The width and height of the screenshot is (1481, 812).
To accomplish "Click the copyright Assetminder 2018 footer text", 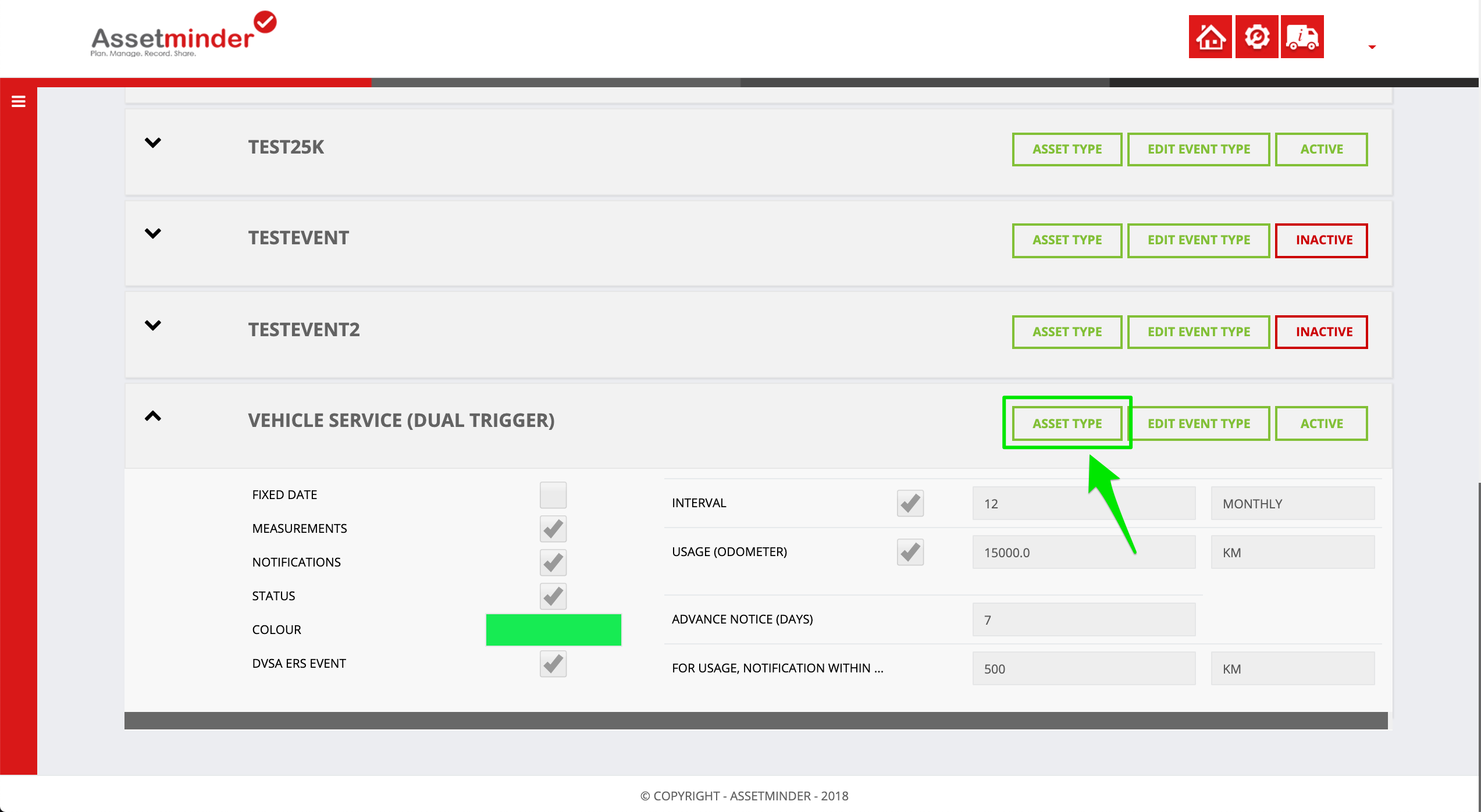I will pyautogui.click(x=744, y=796).
